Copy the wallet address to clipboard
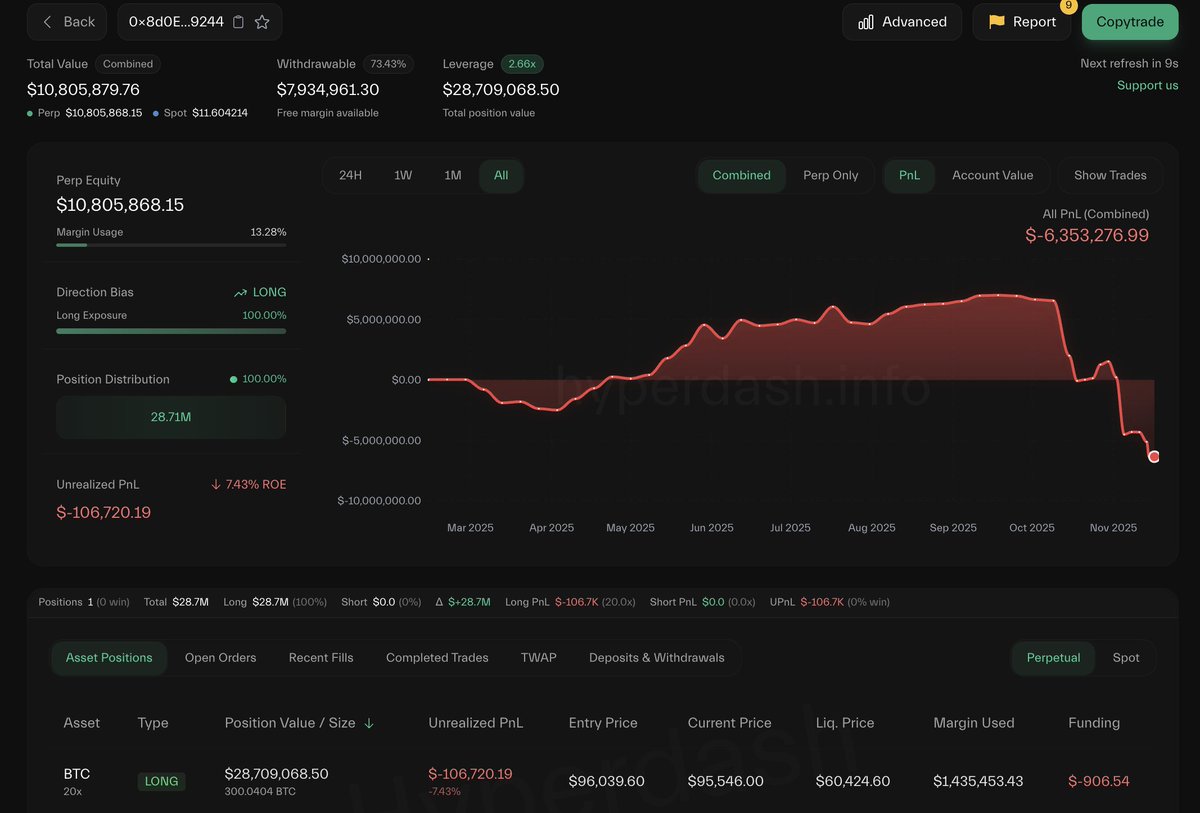Screen dimensions: 1200x813 (x=238, y=21)
